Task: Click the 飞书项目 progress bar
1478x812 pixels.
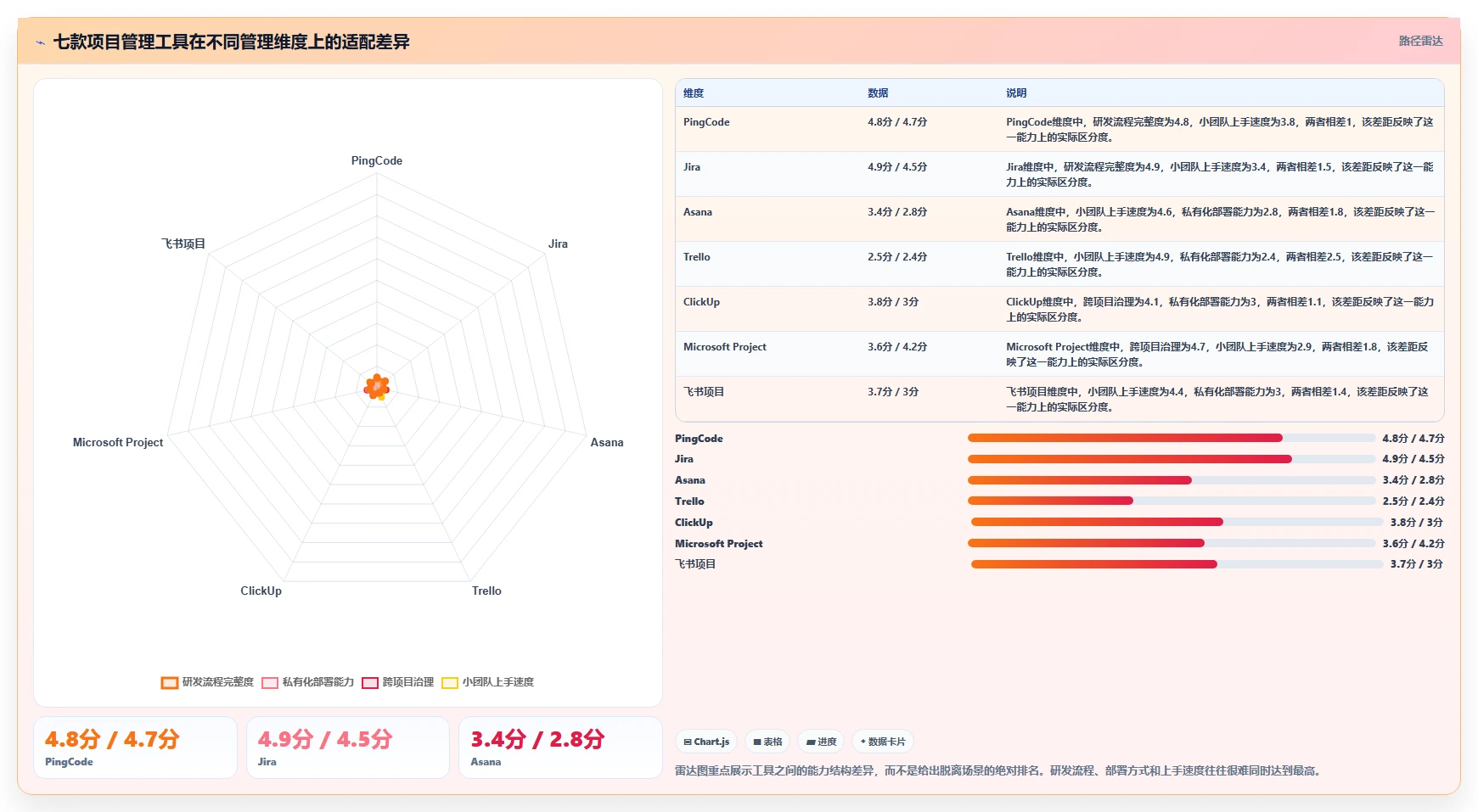Action: tap(1177, 564)
